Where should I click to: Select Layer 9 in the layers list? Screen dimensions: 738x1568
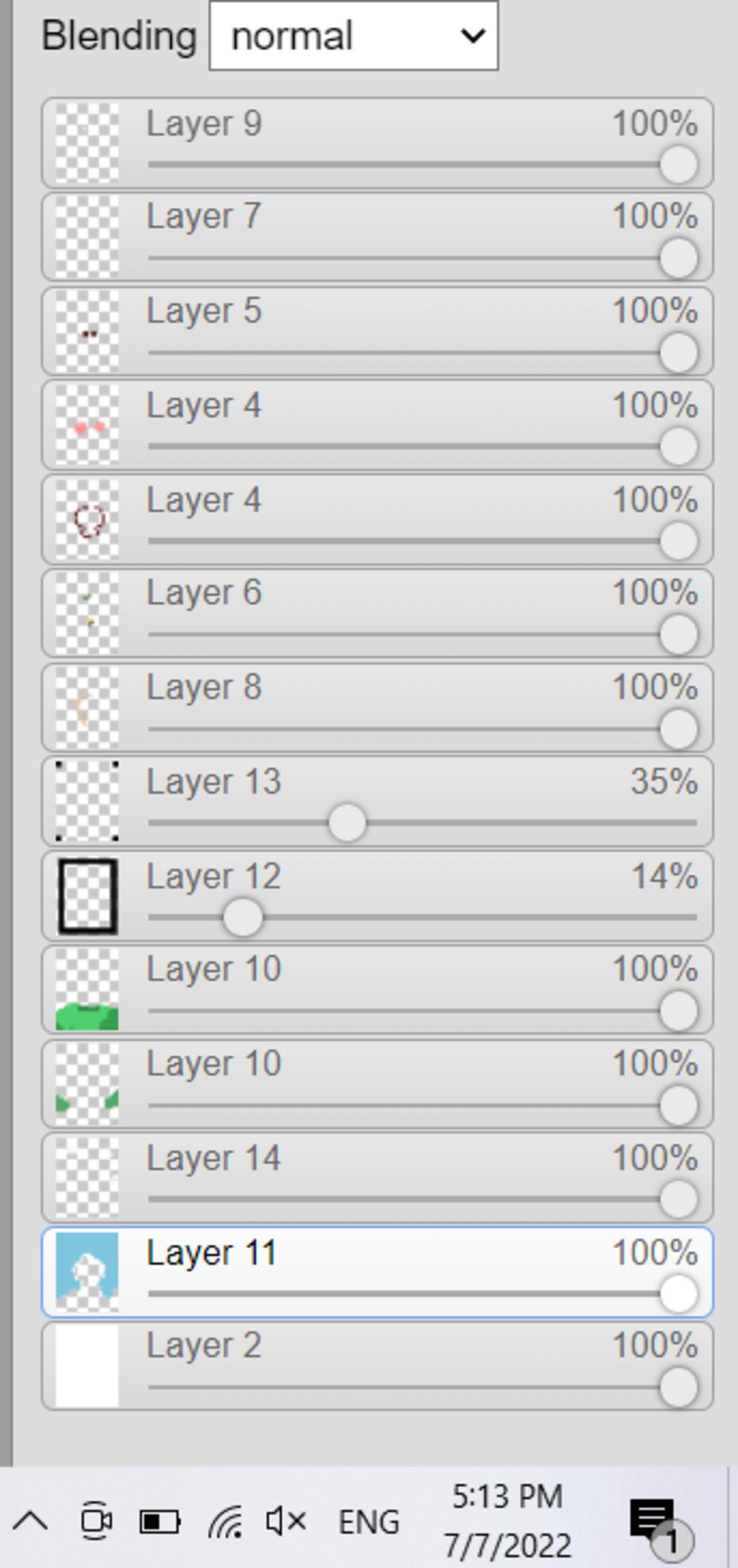[377, 143]
